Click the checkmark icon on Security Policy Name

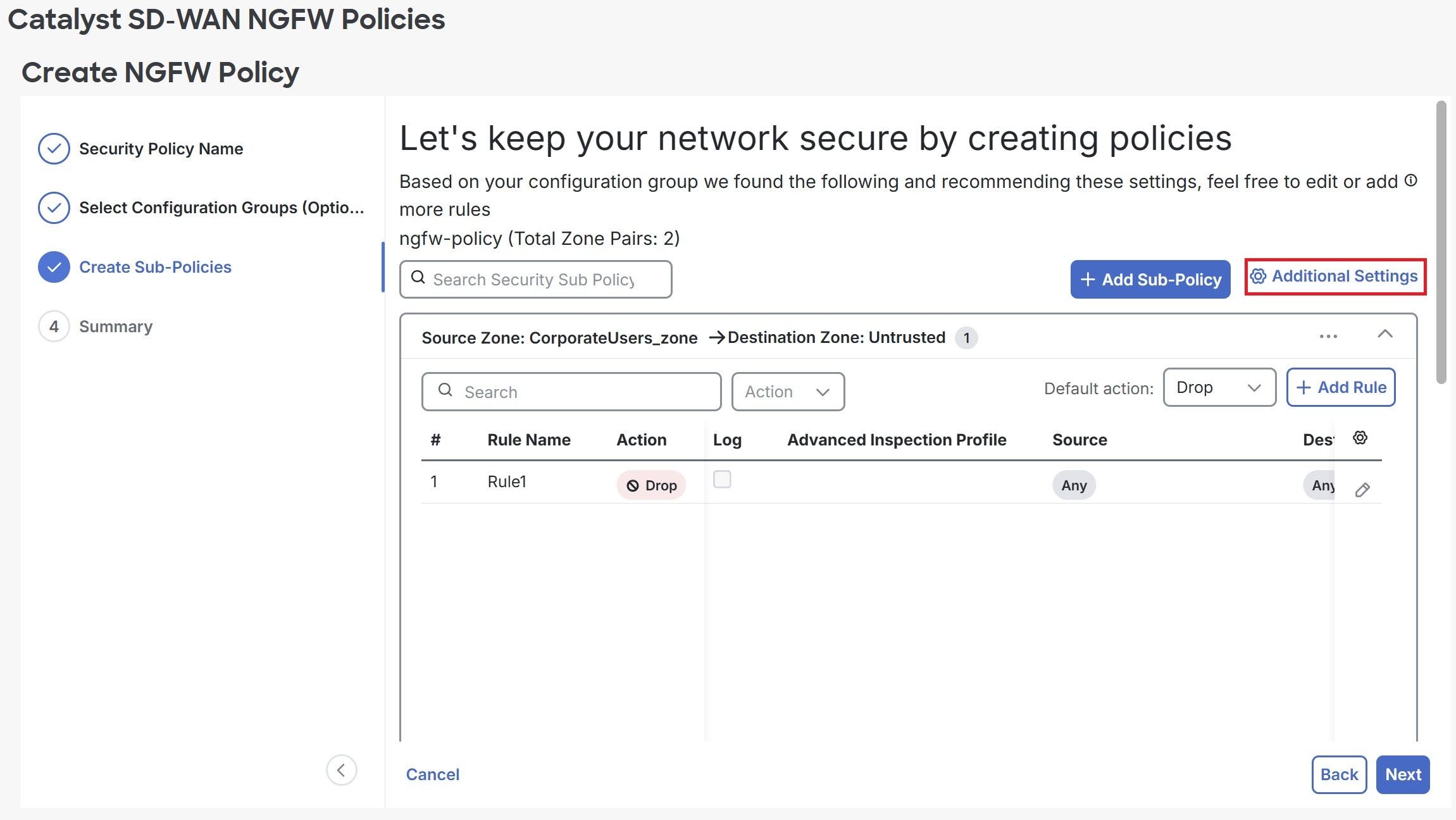(x=54, y=148)
